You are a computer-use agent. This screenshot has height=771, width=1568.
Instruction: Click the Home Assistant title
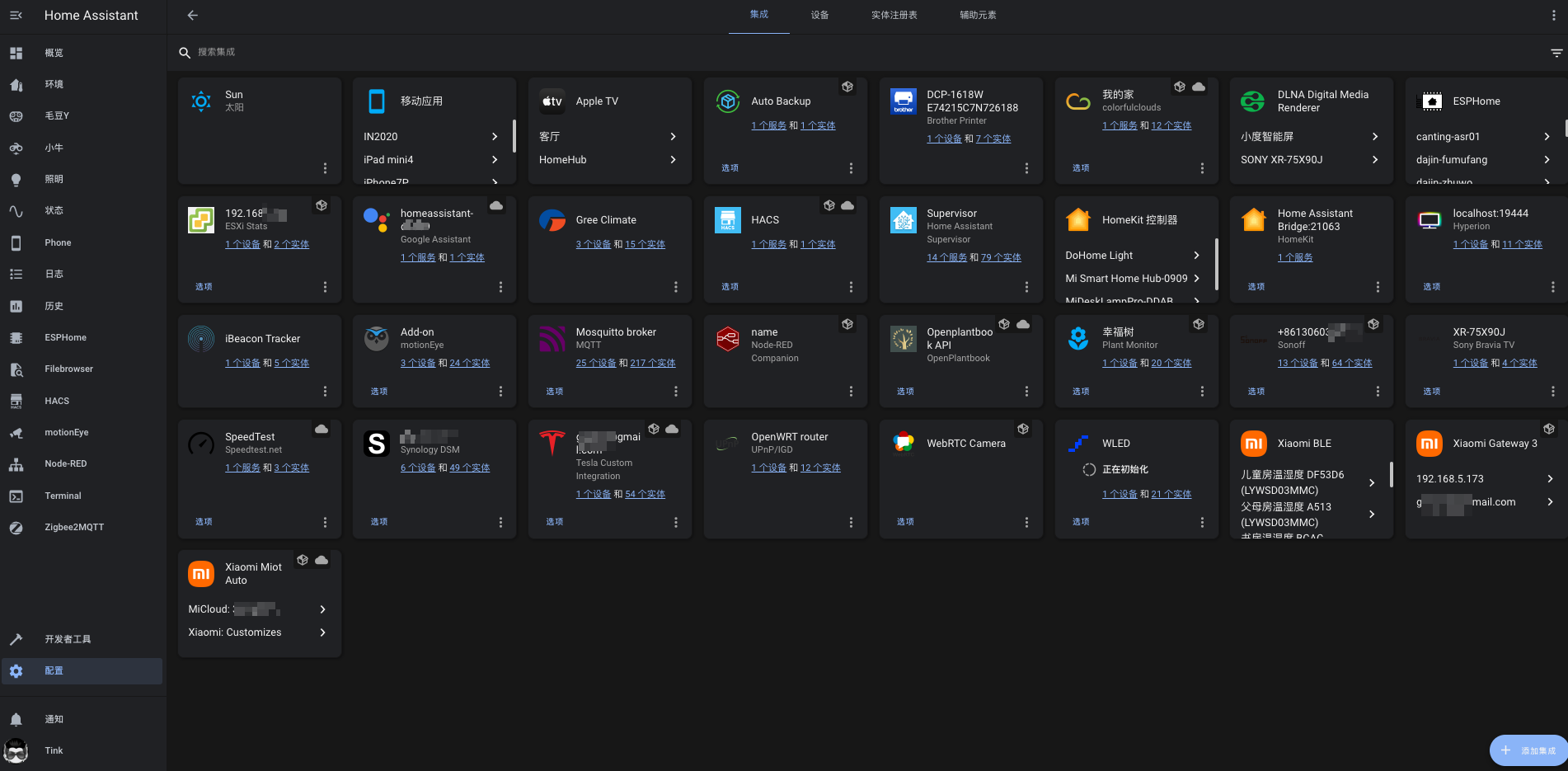pyautogui.click(x=92, y=16)
